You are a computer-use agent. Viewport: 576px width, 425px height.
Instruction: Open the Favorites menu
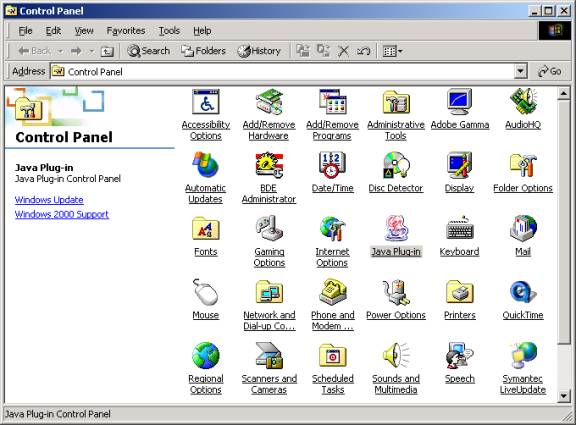pyautogui.click(x=126, y=31)
